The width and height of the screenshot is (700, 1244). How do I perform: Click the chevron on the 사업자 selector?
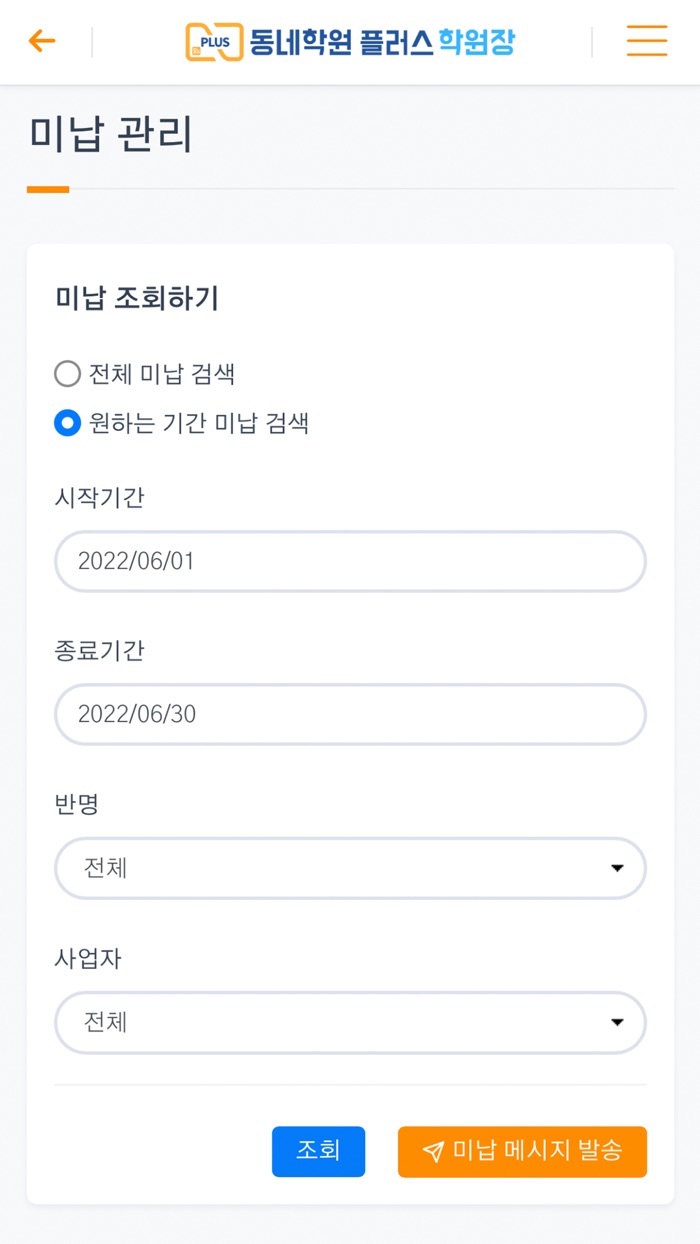(x=618, y=1022)
